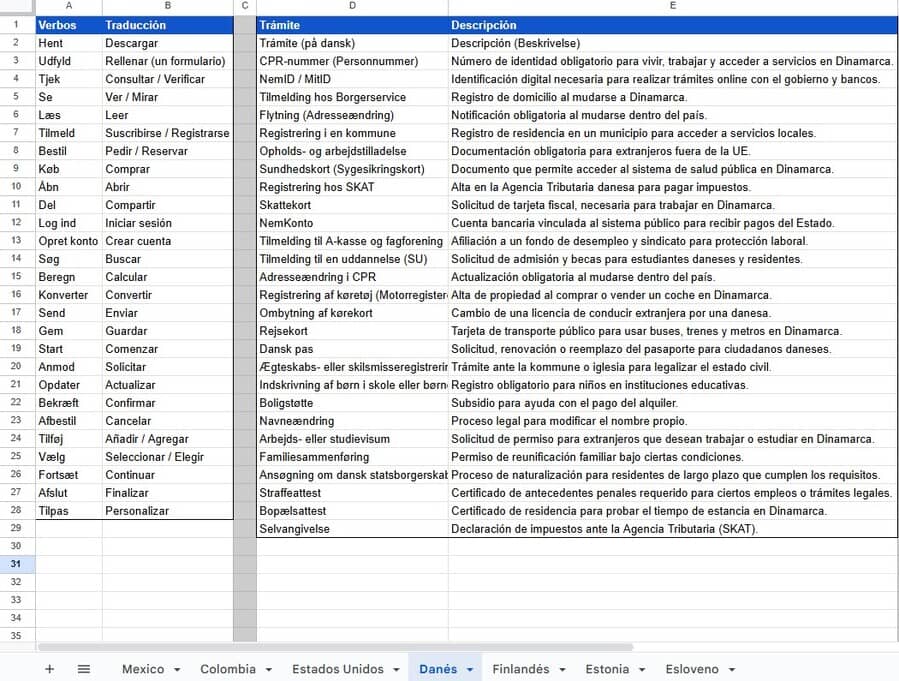
Task: Expand the Colombia sheet tab menu arrow
Action: click(x=262, y=670)
